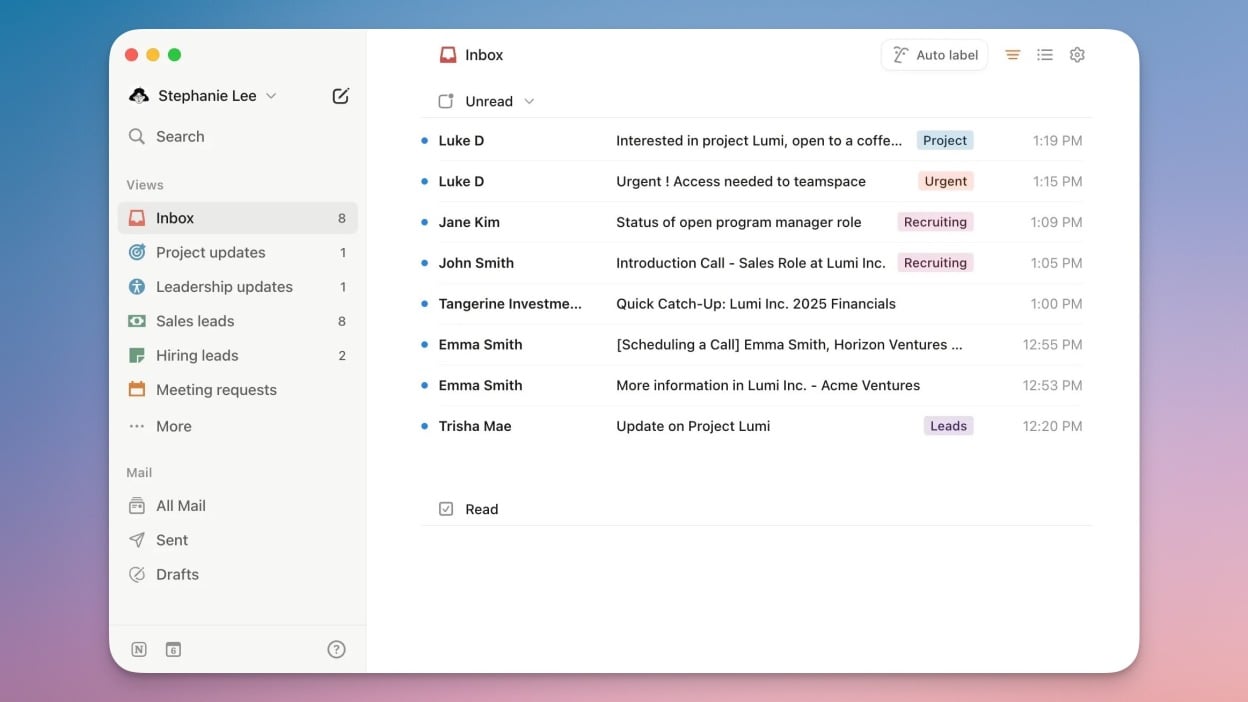Screen dimensions: 1248x702
Task: Switch to the Drafts mail folder
Action: pos(177,574)
